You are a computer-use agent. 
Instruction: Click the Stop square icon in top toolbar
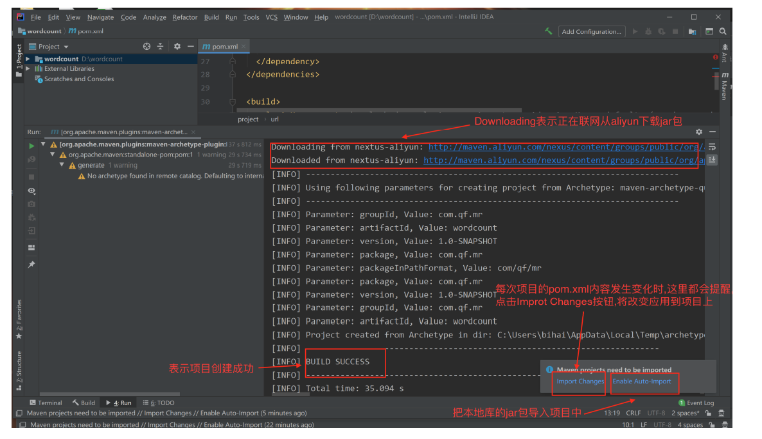tap(675, 31)
